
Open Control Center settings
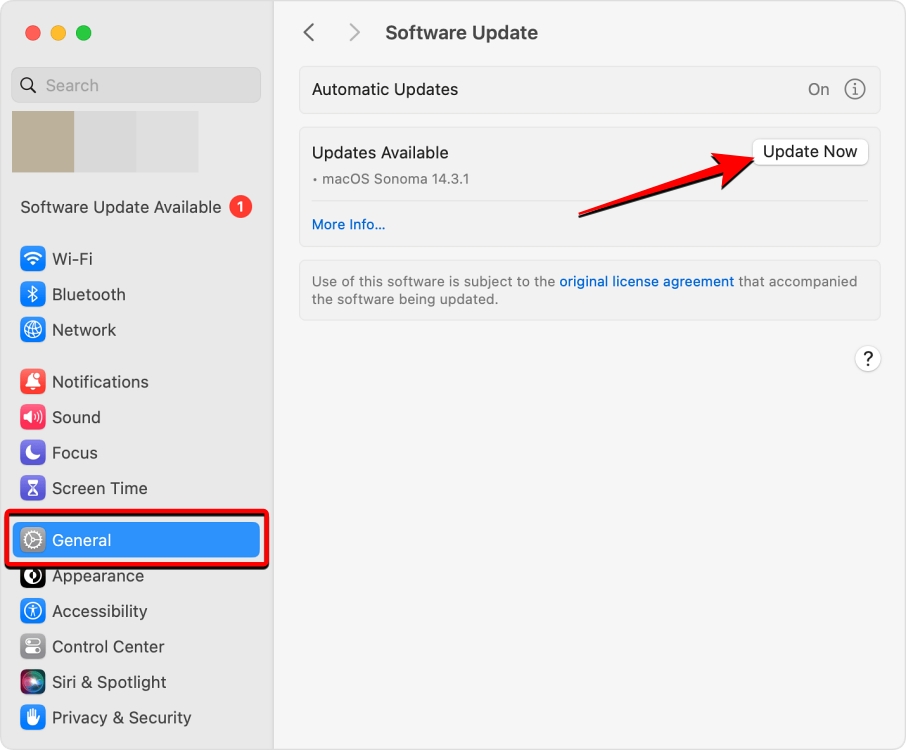[107, 647]
